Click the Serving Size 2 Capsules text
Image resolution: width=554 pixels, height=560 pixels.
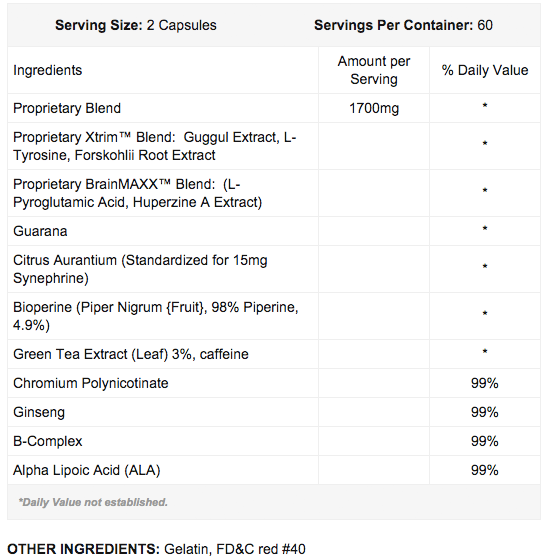(136, 25)
